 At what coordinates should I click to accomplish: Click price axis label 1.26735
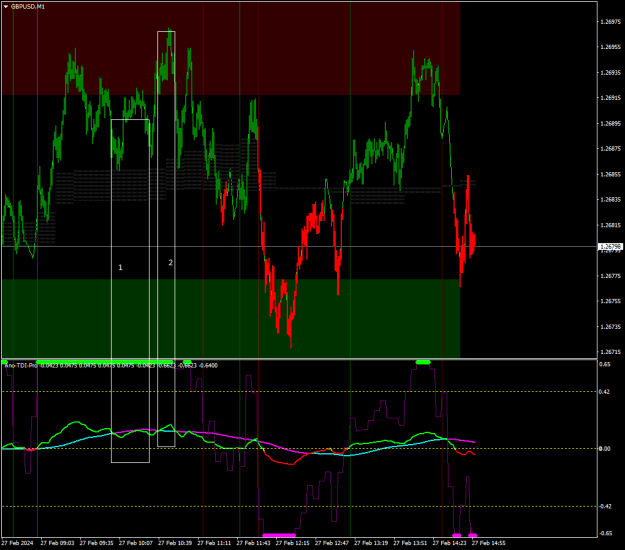tap(610, 327)
